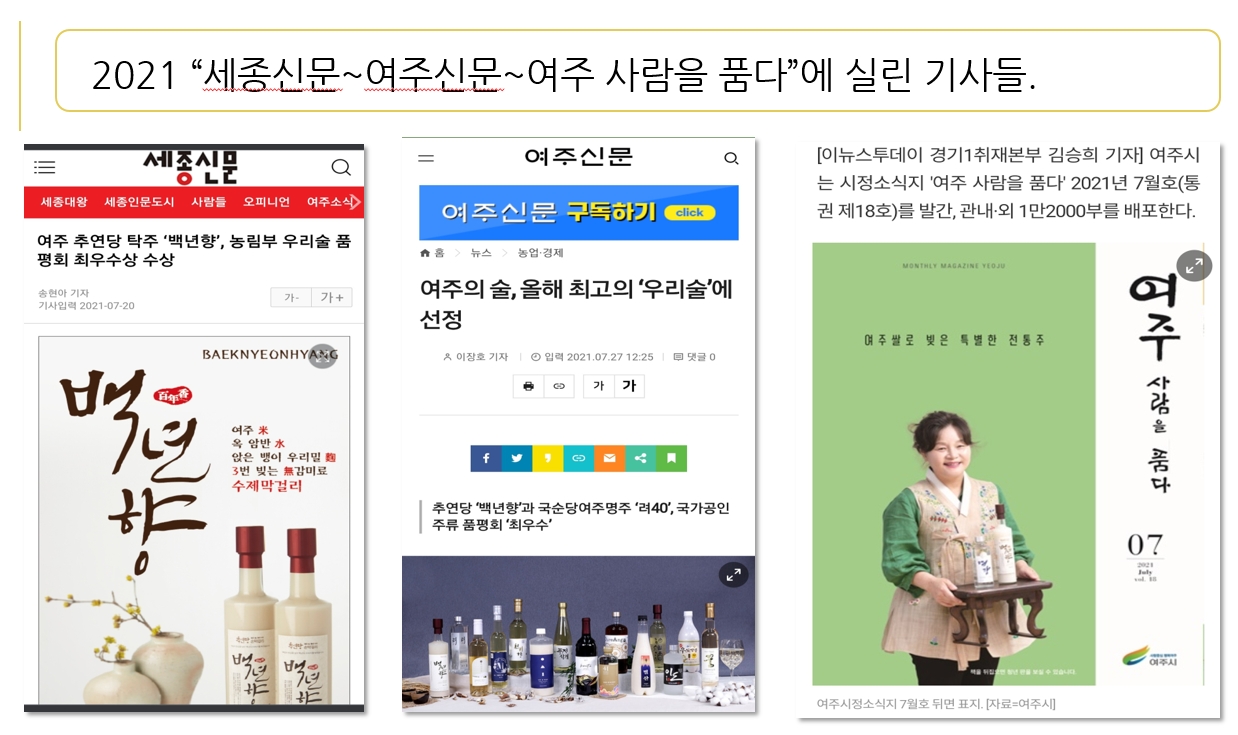Share the article on Twitter
Viewport: 1238px width, 735px height.
517,458
